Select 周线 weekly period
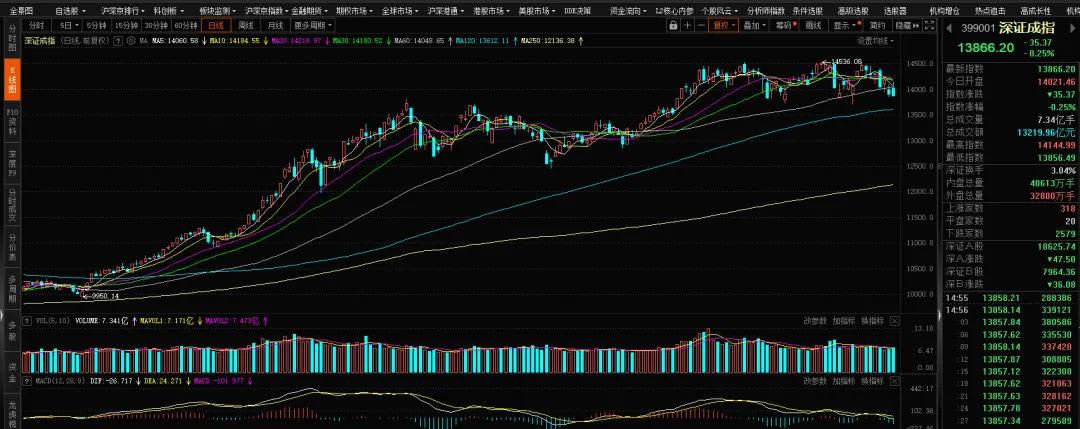 coord(246,25)
